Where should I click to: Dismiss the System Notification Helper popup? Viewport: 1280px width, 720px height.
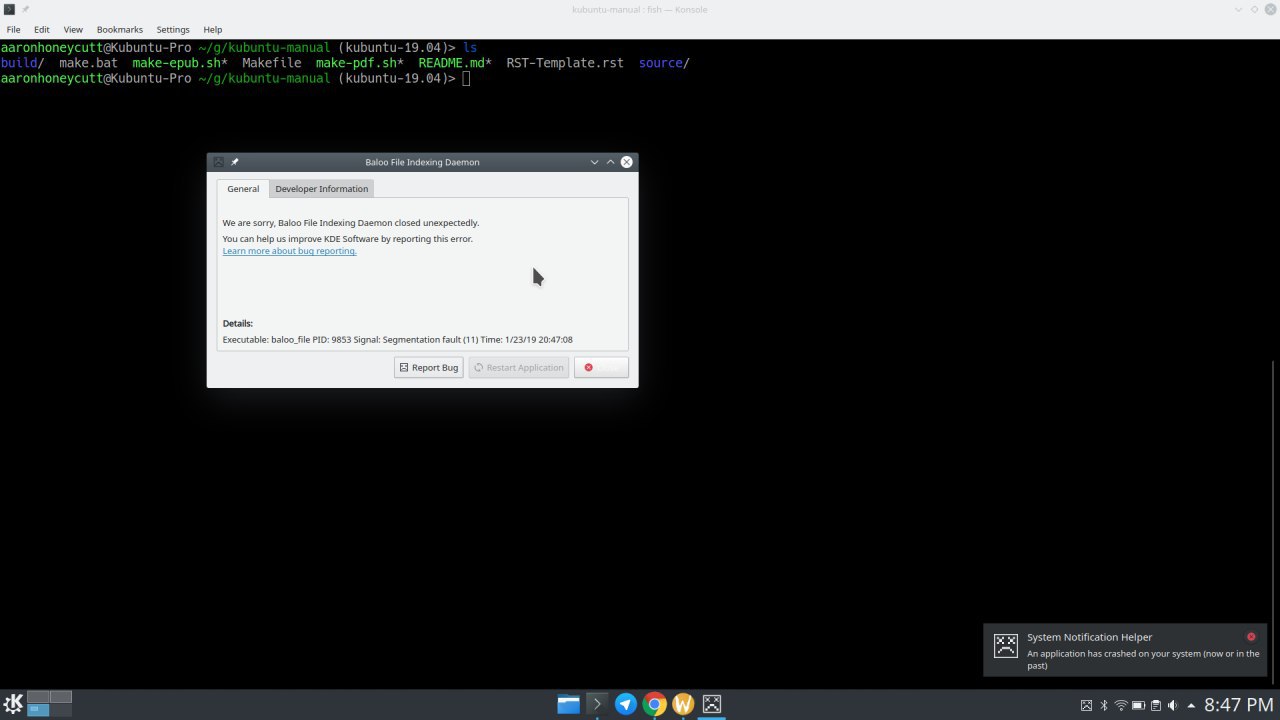1251,637
